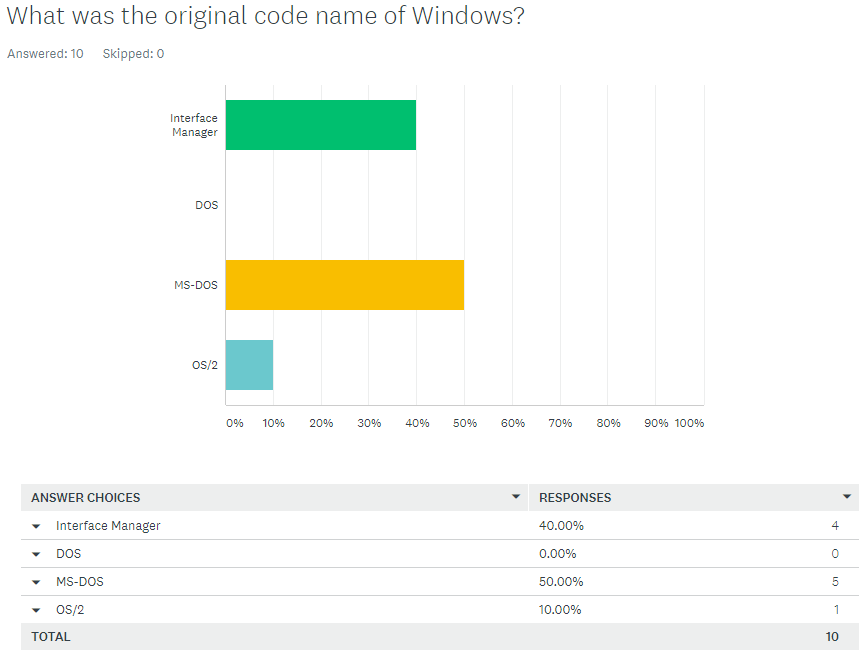This screenshot has width=863, height=652.
Task: Click the total count 10
Action: pos(832,637)
